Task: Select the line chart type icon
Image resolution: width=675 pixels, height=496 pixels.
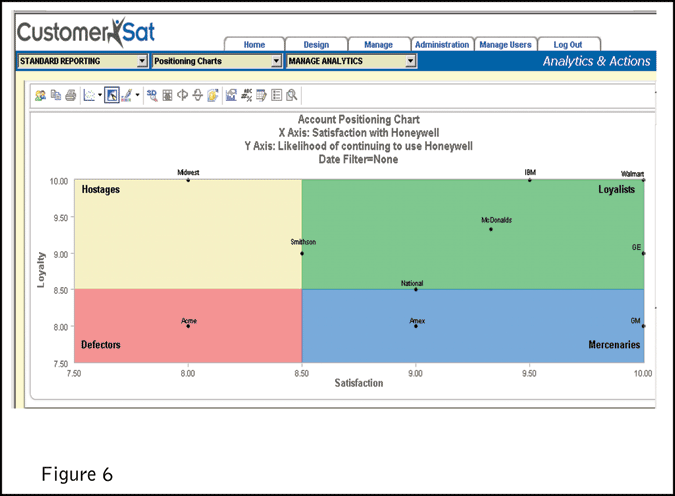Action: click(88, 96)
